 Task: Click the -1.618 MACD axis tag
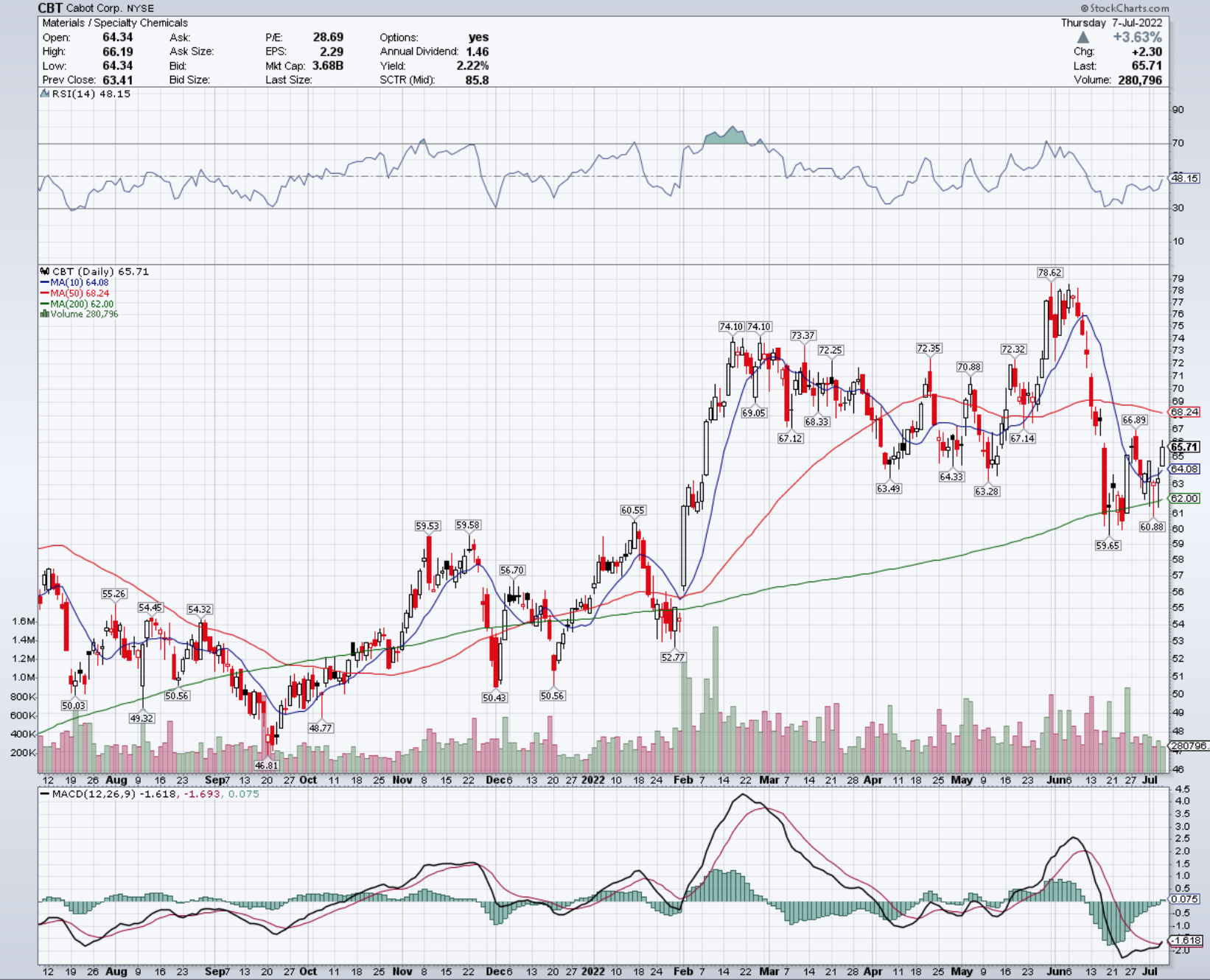(1187, 940)
